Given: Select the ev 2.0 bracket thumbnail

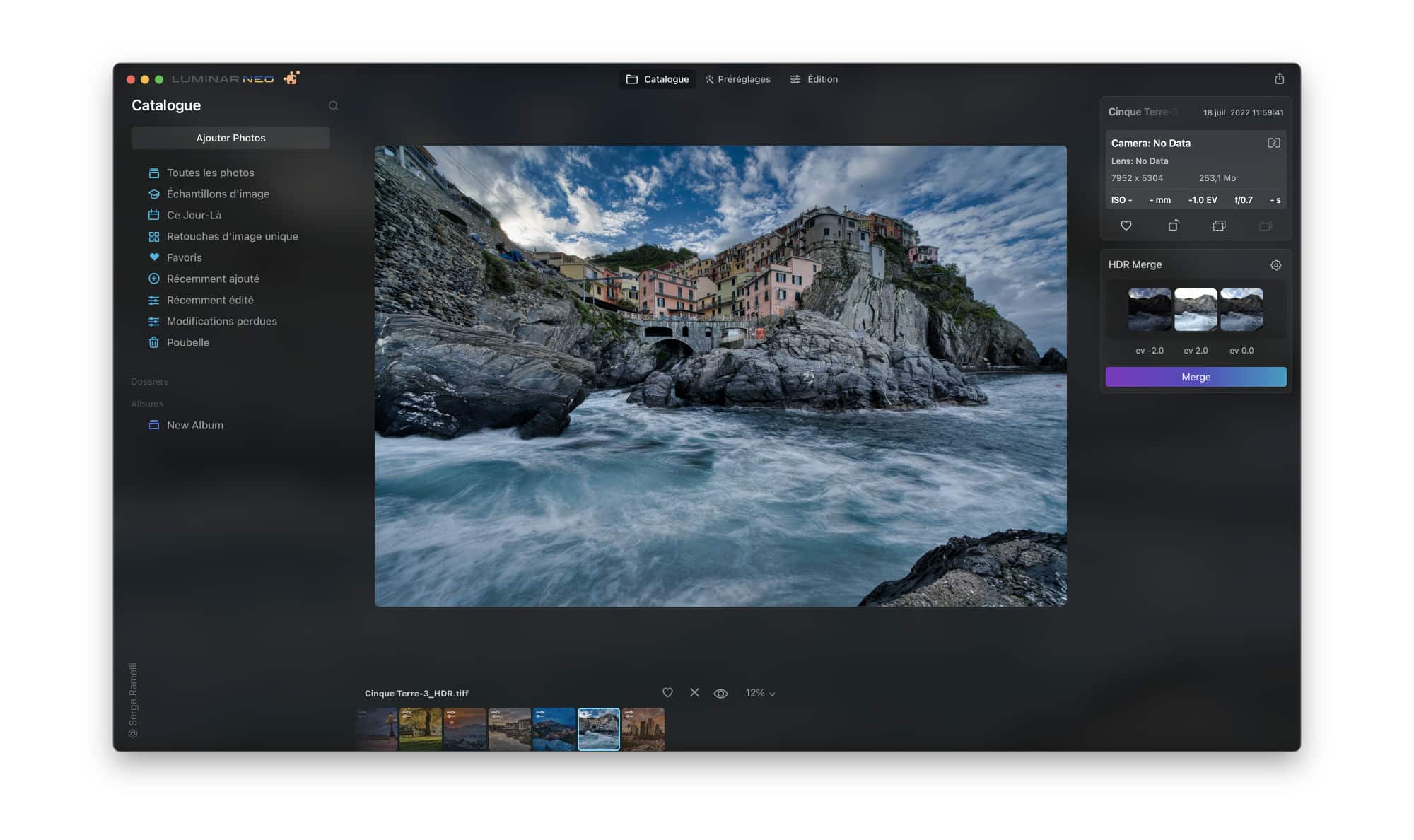Looking at the screenshot, I should [x=1195, y=309].
